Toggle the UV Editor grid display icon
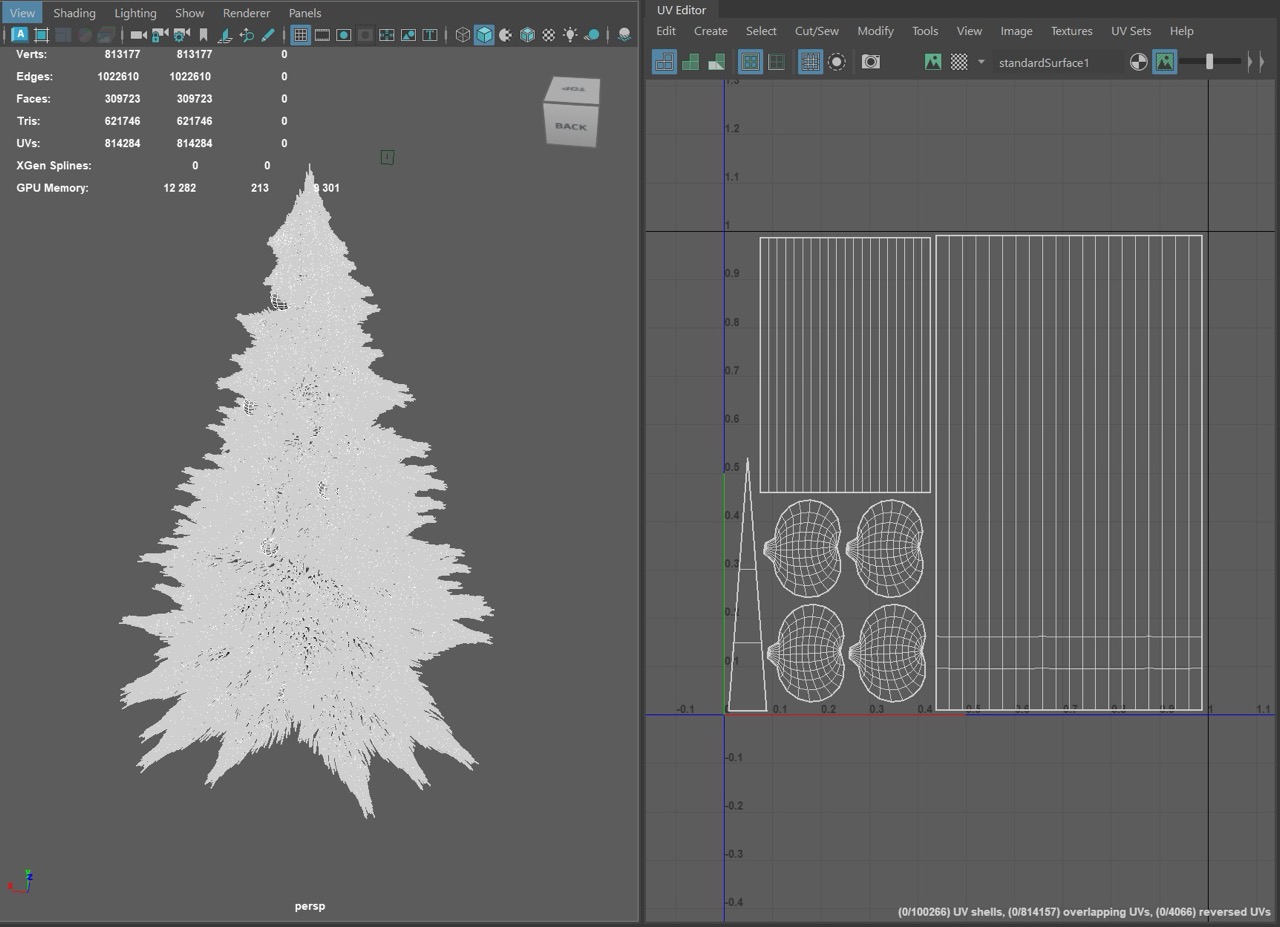 click(x=810, y=62)
